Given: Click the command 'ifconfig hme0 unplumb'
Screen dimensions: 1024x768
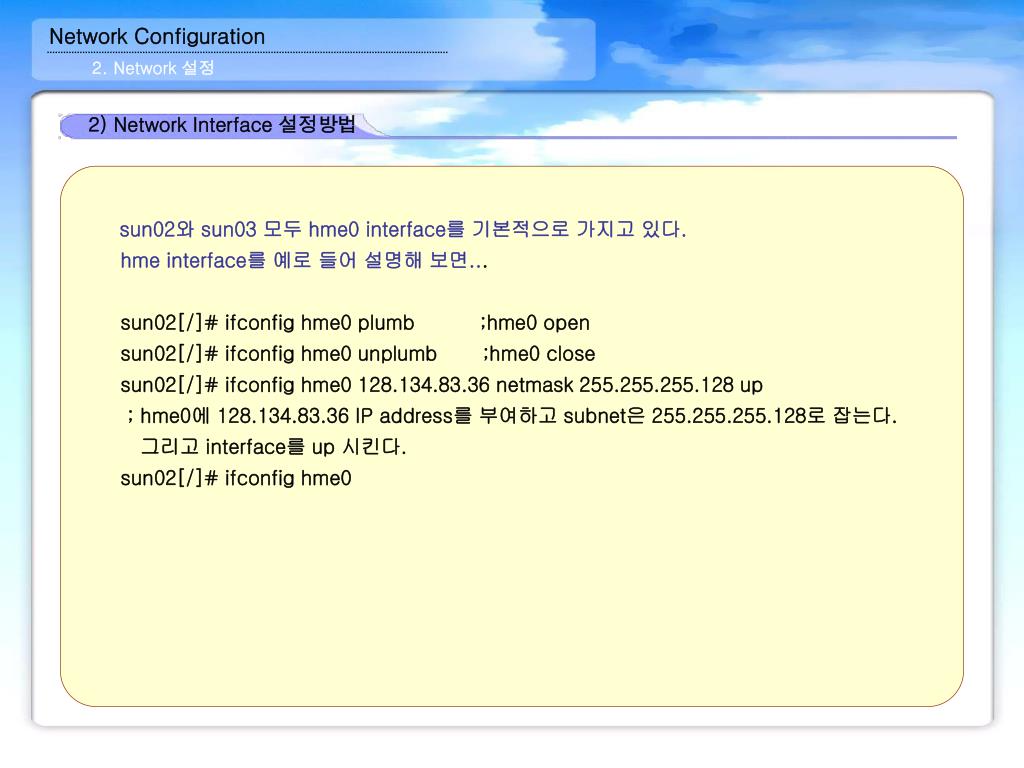Looking at the screenshot, I should [x=330, y=353].
